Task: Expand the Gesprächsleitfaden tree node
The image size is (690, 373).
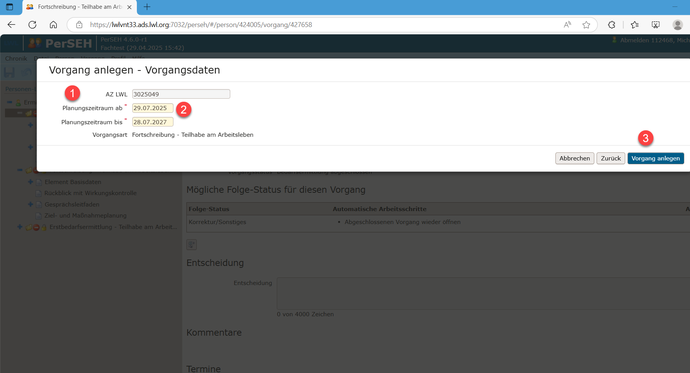Action: pyautogui.click(x=30, y=204)
